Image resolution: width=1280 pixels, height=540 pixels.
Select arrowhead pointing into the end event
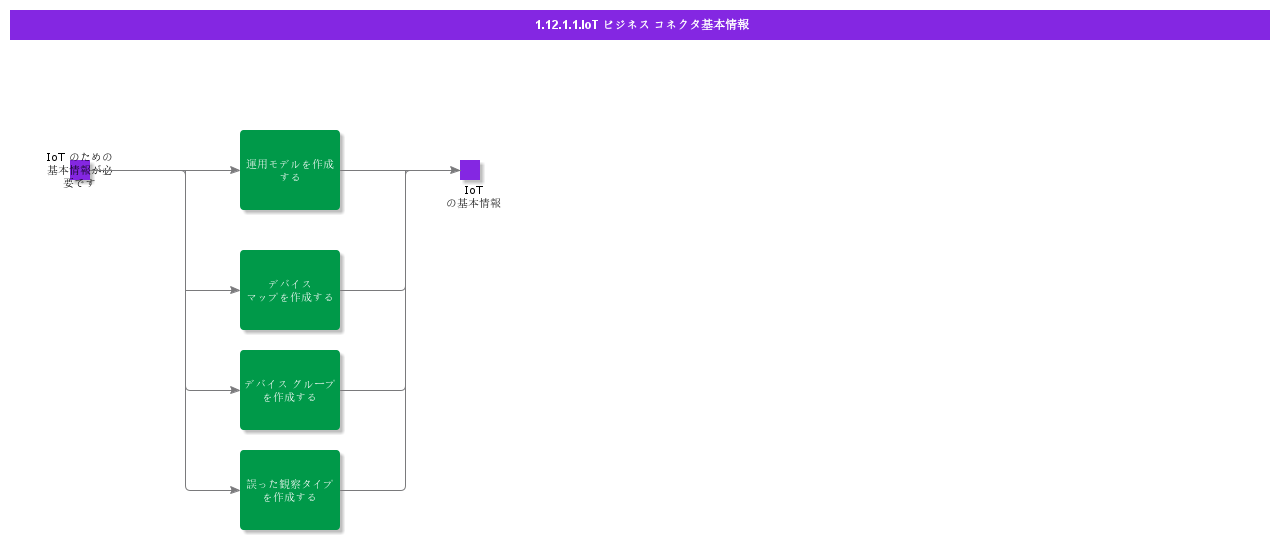pos(454,170)
